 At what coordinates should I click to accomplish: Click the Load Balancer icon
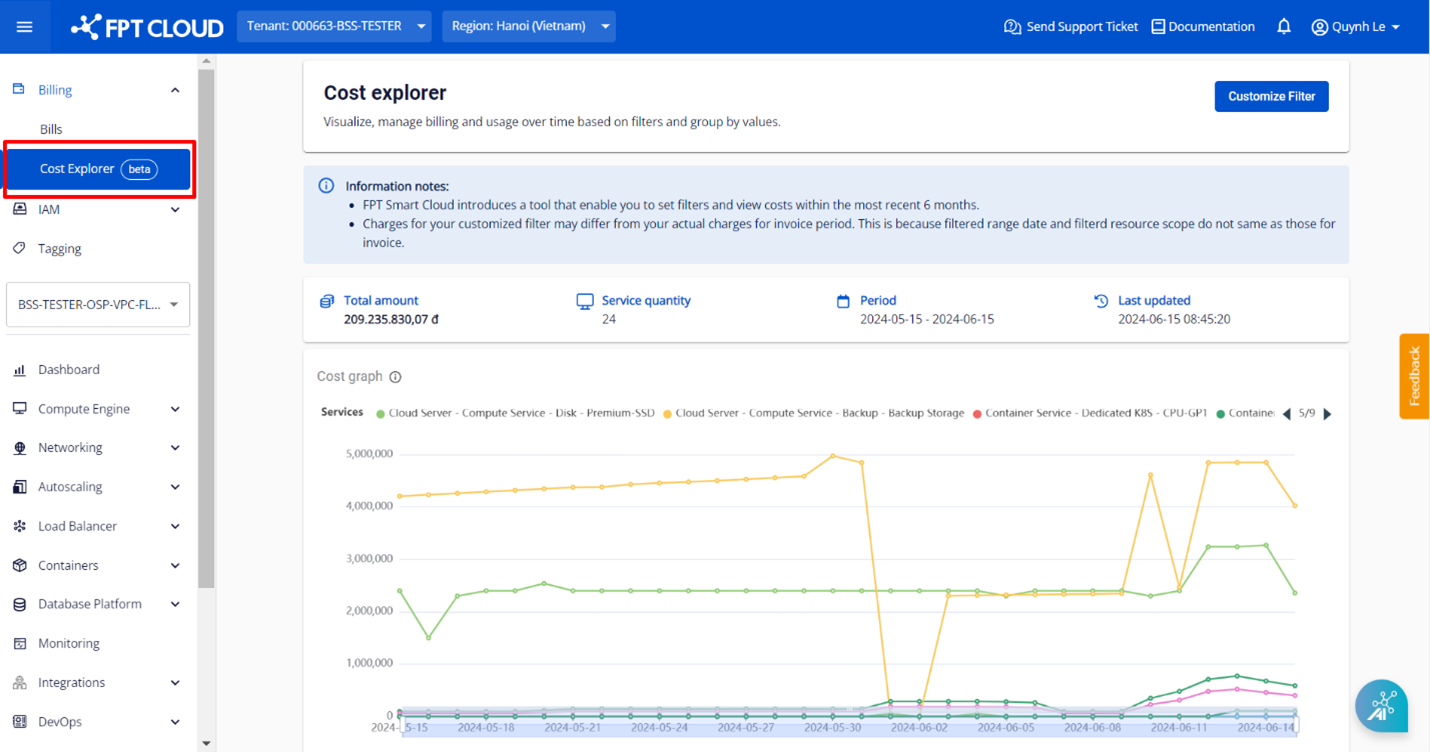[x=19, y=526]
